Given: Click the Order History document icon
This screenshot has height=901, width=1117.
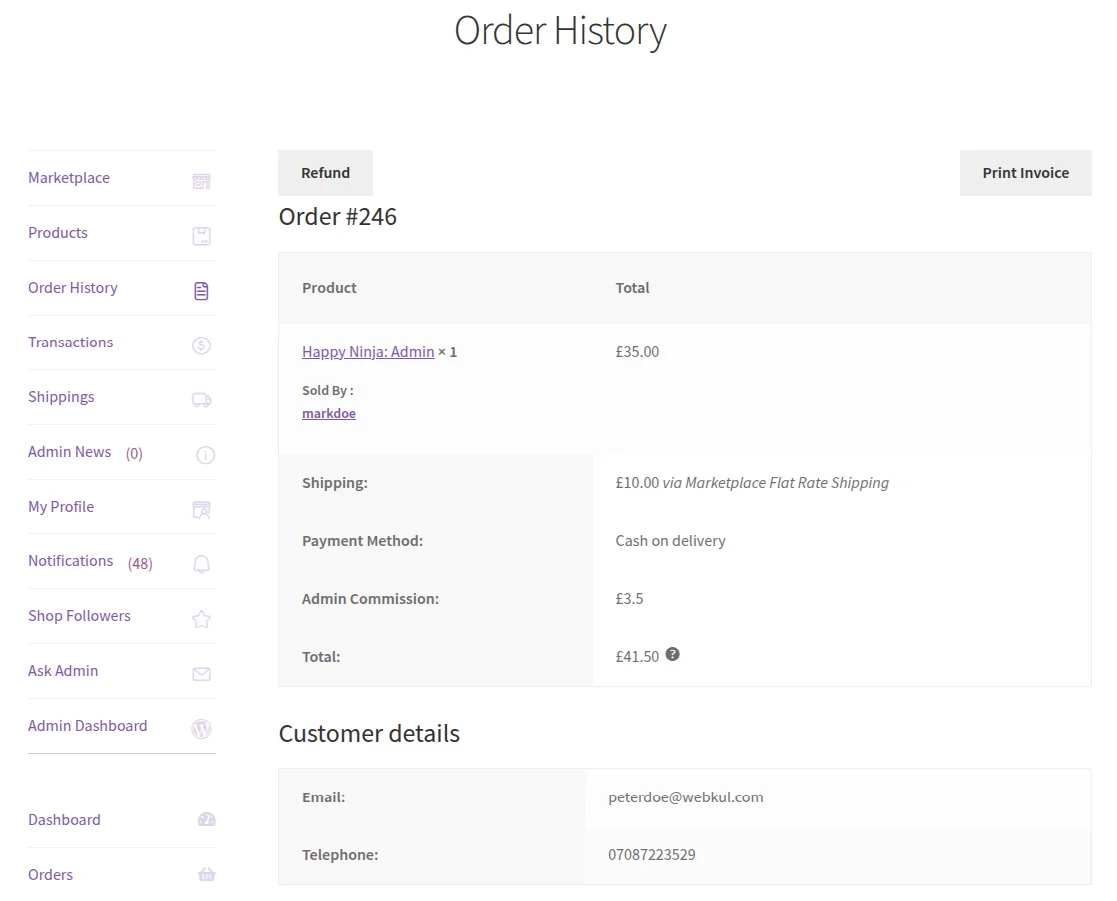Looking at the screenshot, I should (x=201, y=290).
